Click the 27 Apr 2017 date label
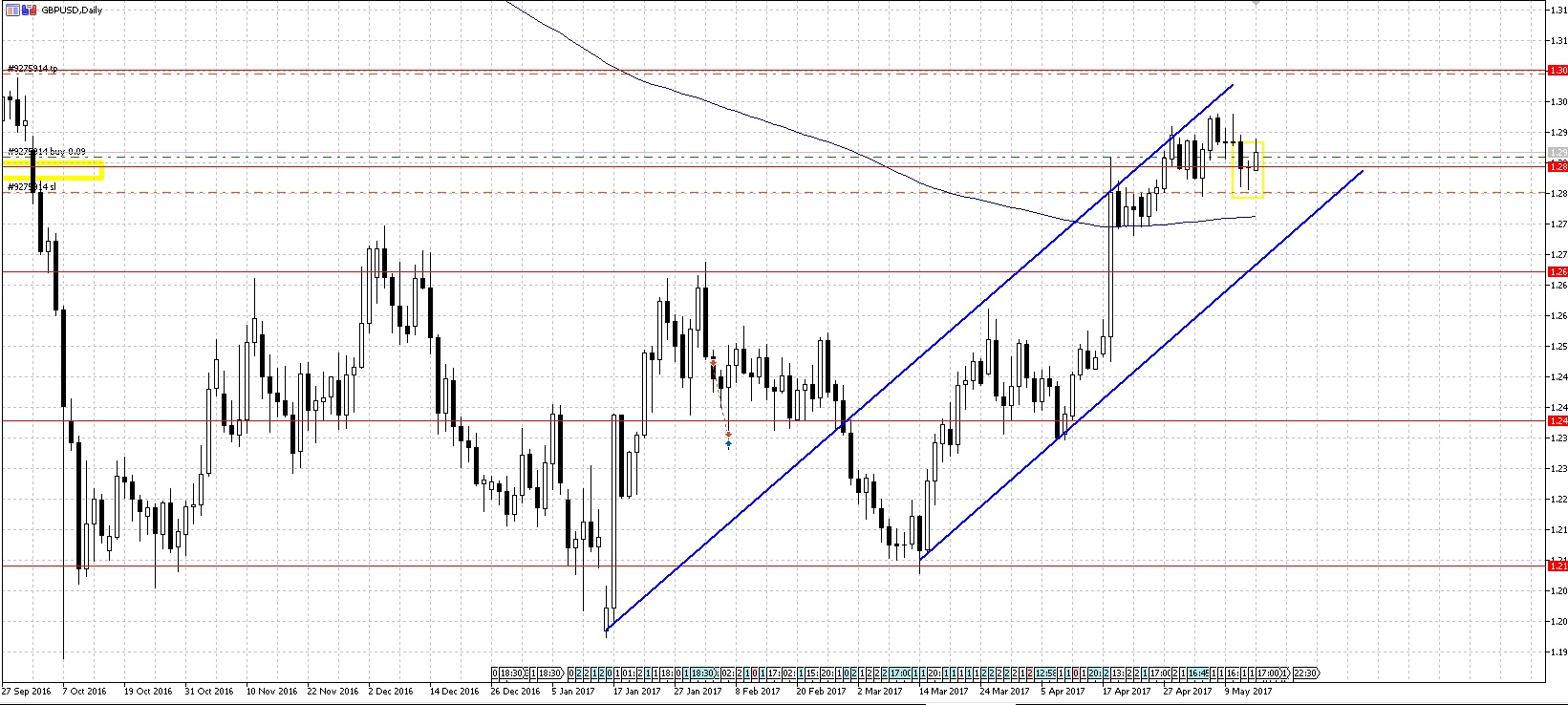 coord(1188,691)
